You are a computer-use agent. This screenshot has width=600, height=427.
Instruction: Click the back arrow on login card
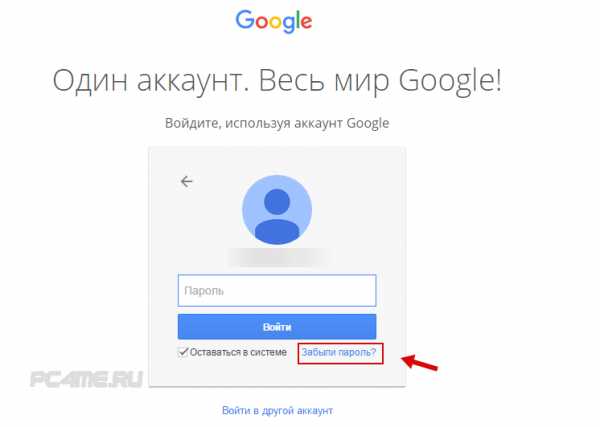pyautogui.click(x=187, y=181)
